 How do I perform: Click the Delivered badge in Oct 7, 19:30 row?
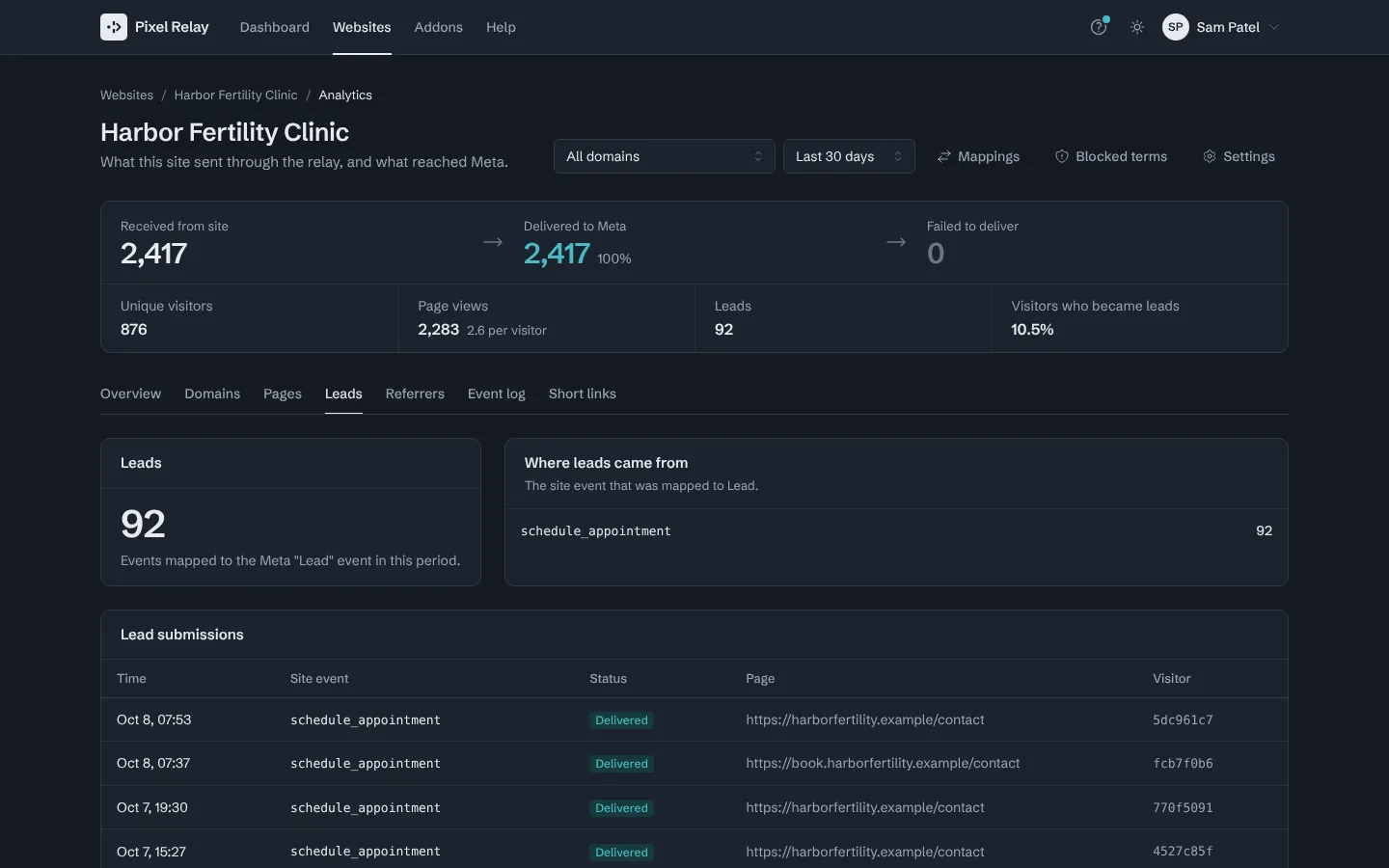click(621, 808)
